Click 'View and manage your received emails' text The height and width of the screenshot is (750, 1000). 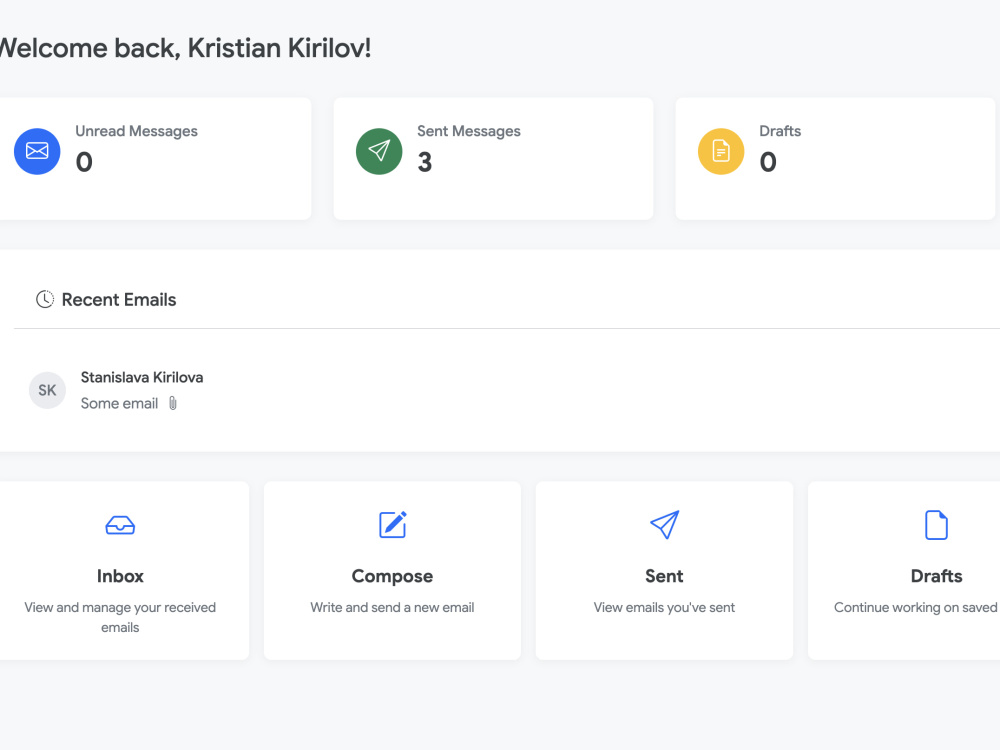[x=120, y=617]
